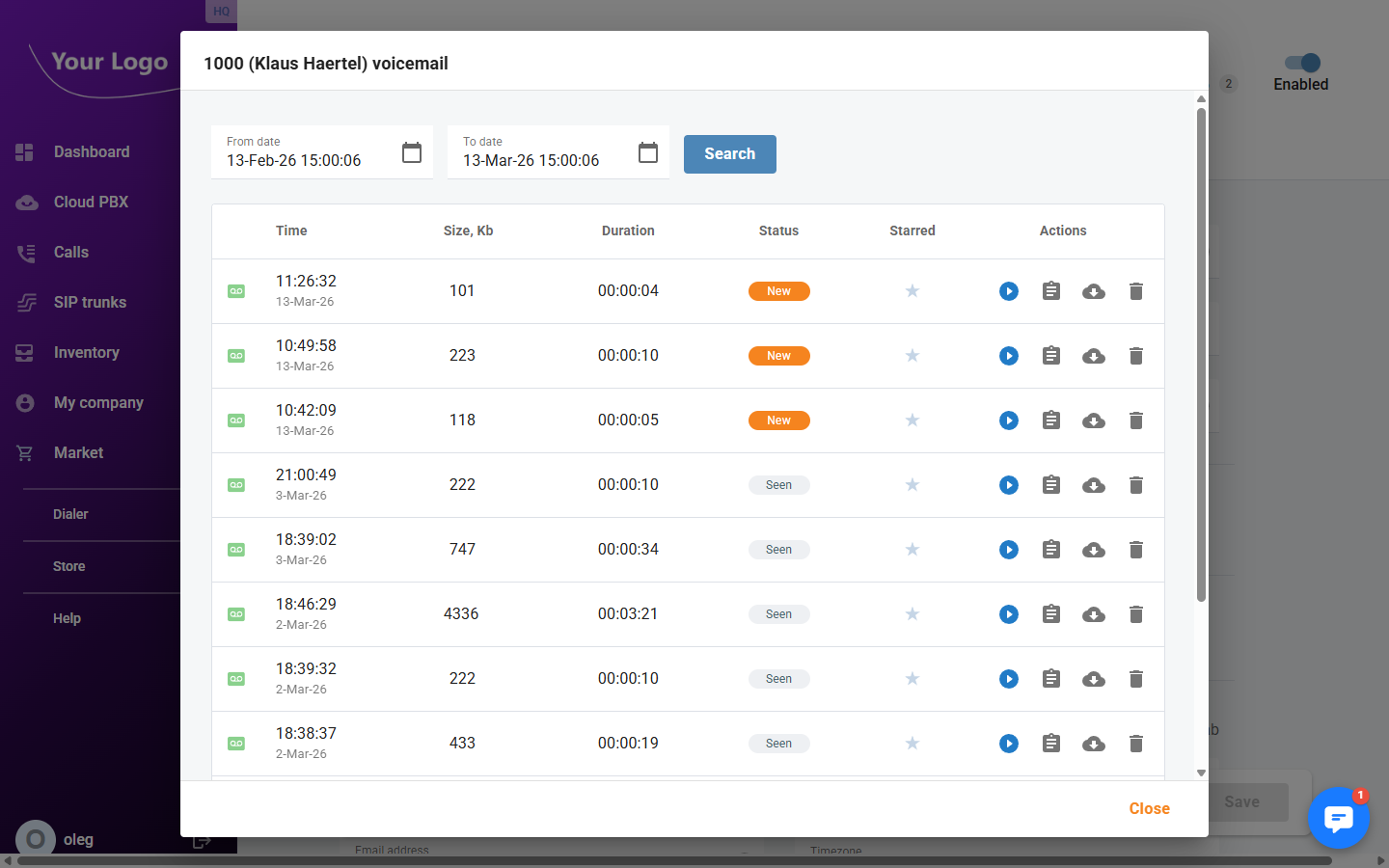Open Inventory from the sidebar
1389x868 pixels.
pos(88,352)
